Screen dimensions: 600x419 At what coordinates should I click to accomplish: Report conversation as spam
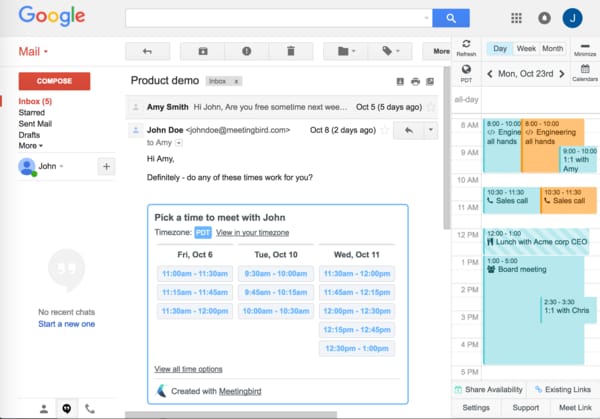[x=247, y=51]
